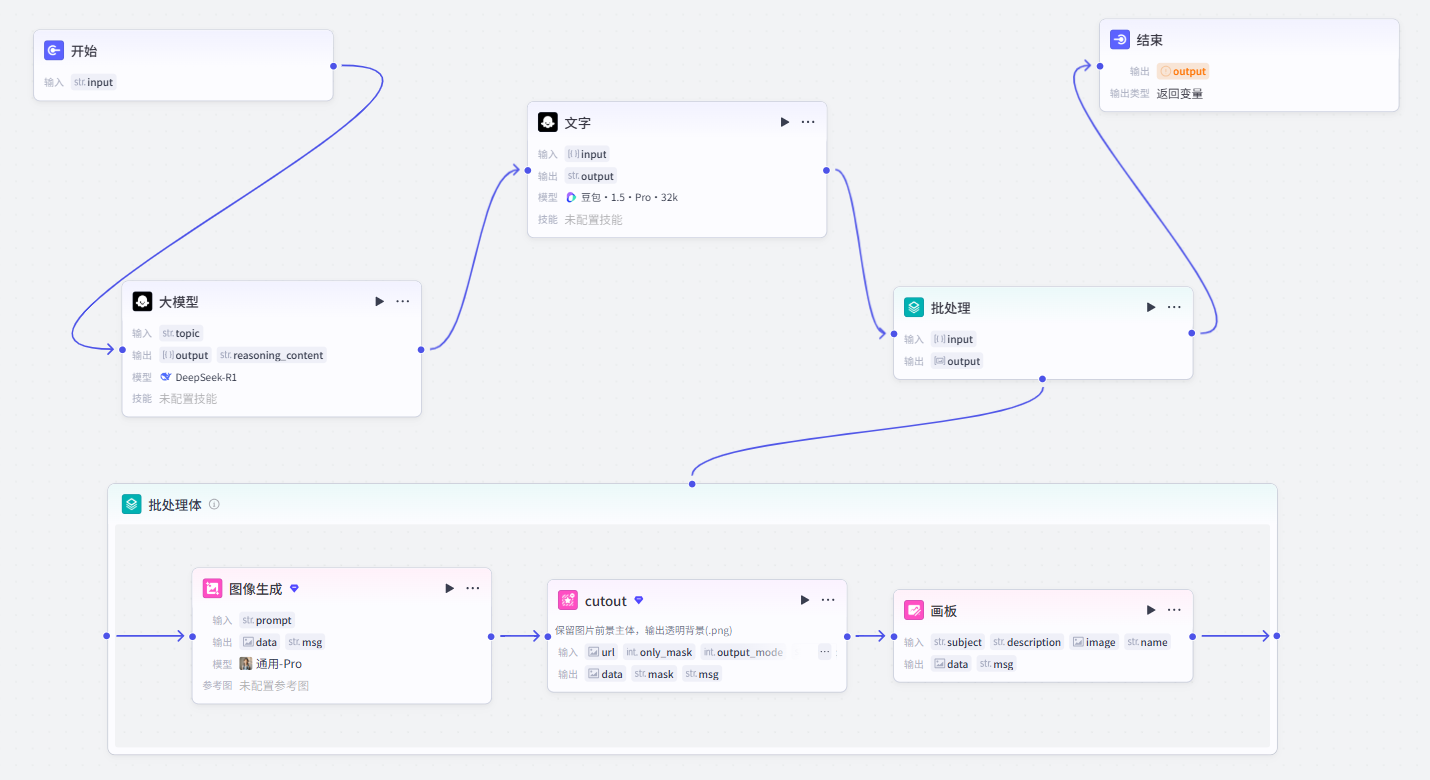1430x780 pixels.
Task: Click the 开始 node start icon
Action: click(54, 50)
